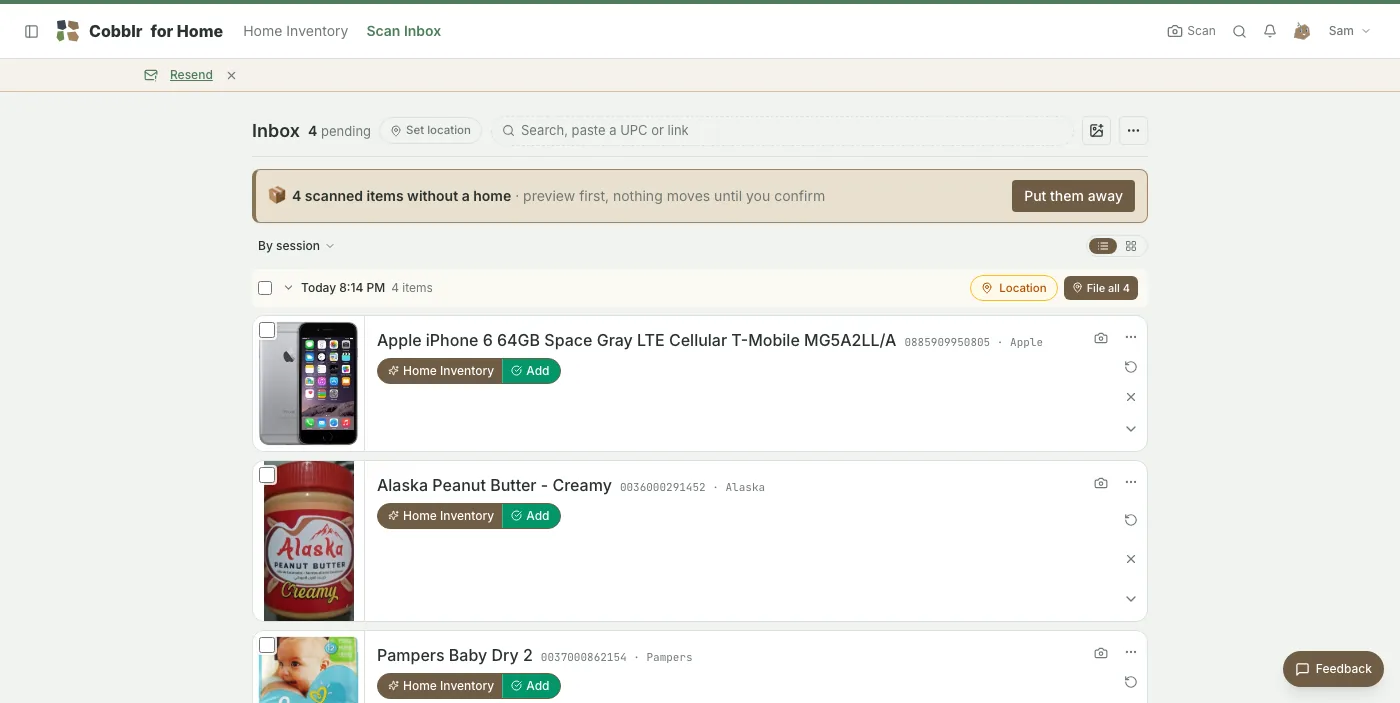
Task: Click the add image icon beside search
Action: (x=1097, y=130)
